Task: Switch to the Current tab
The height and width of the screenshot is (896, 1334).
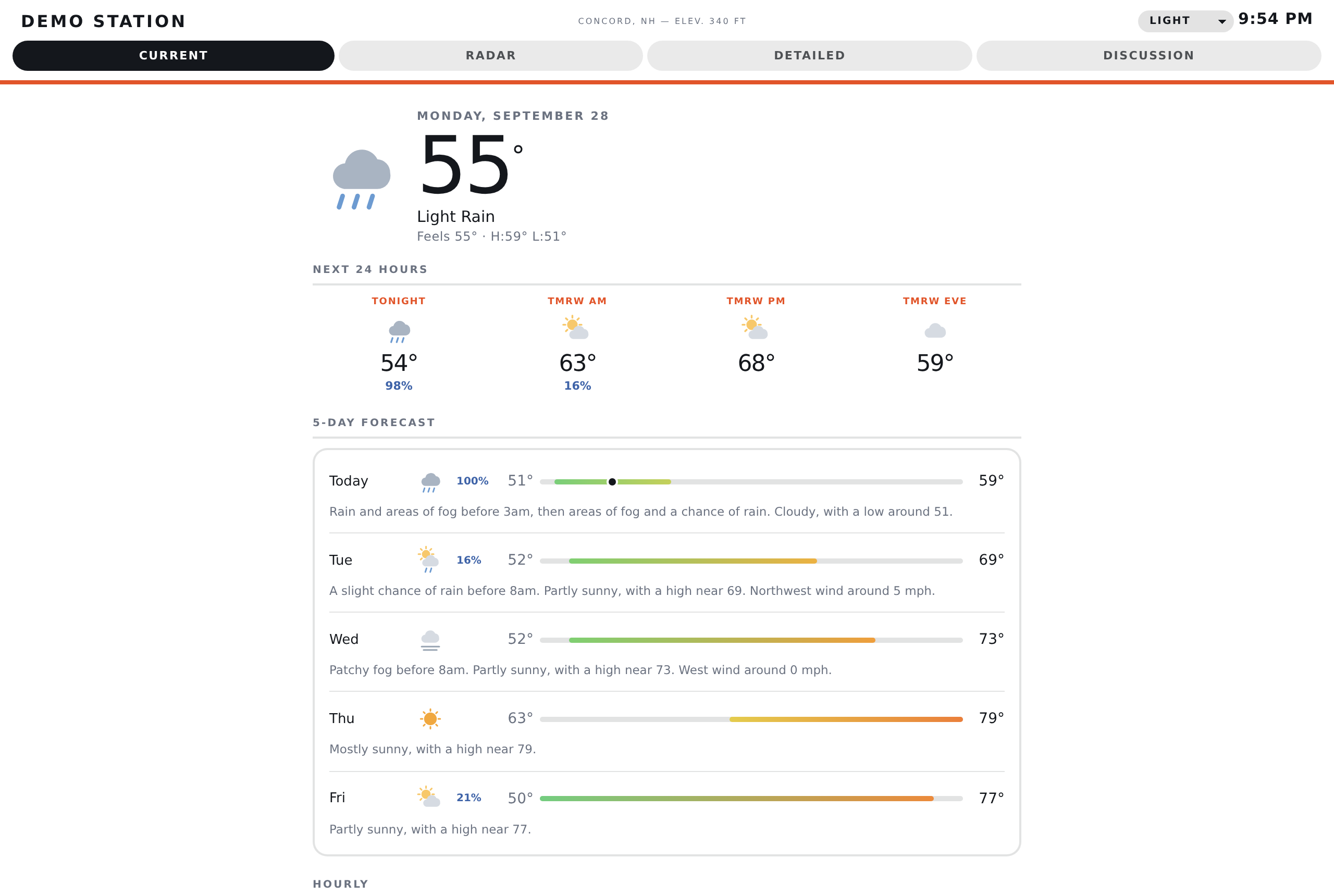Action: 173,55
